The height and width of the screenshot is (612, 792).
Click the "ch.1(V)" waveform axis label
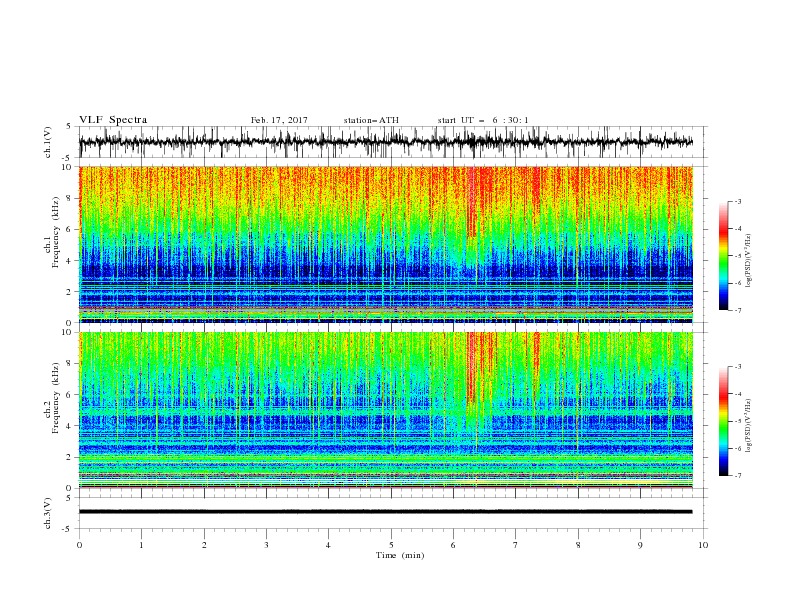pyautogui.click(x=48, y=142)
